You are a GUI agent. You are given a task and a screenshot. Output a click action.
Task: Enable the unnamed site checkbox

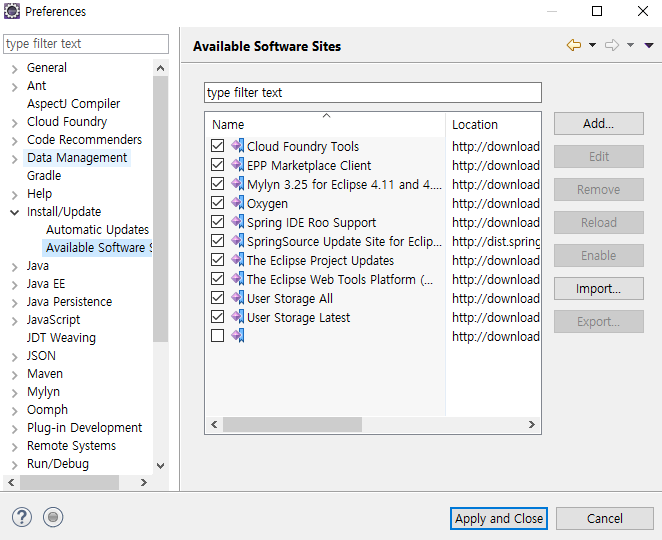[x=217, y=336]
